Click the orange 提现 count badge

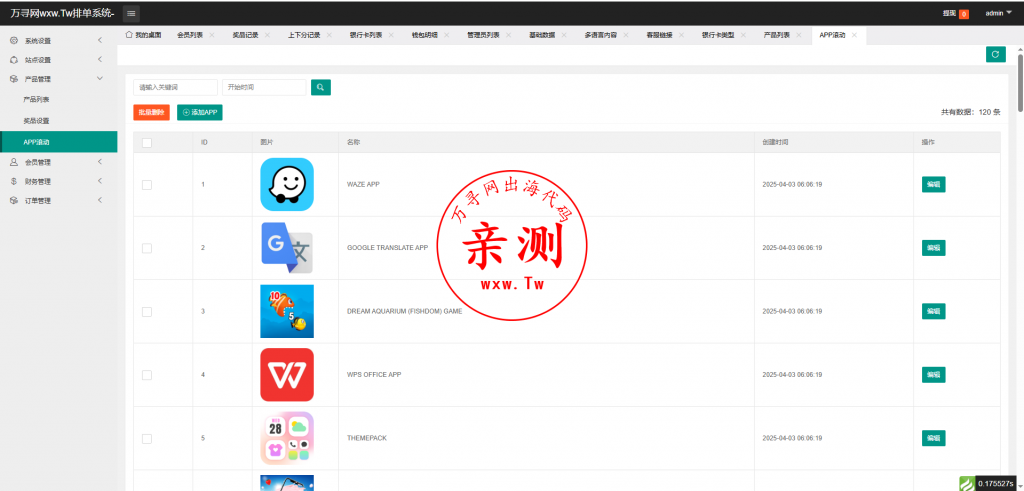coord(964,14)
